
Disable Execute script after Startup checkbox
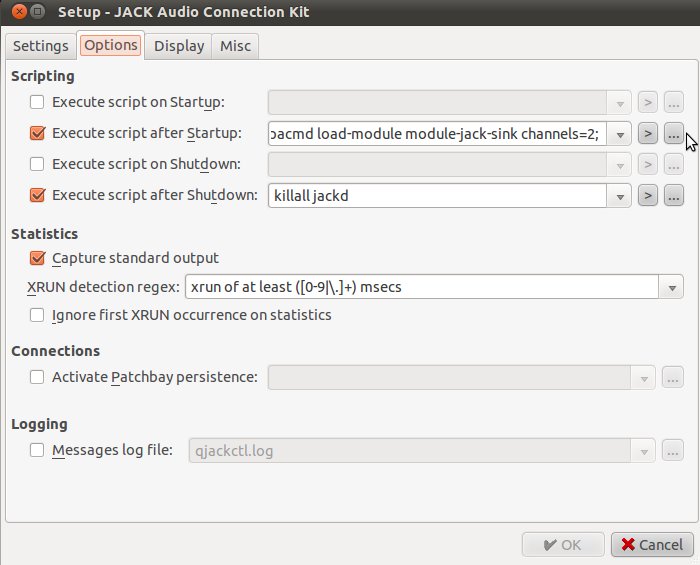tap(37, 133)
